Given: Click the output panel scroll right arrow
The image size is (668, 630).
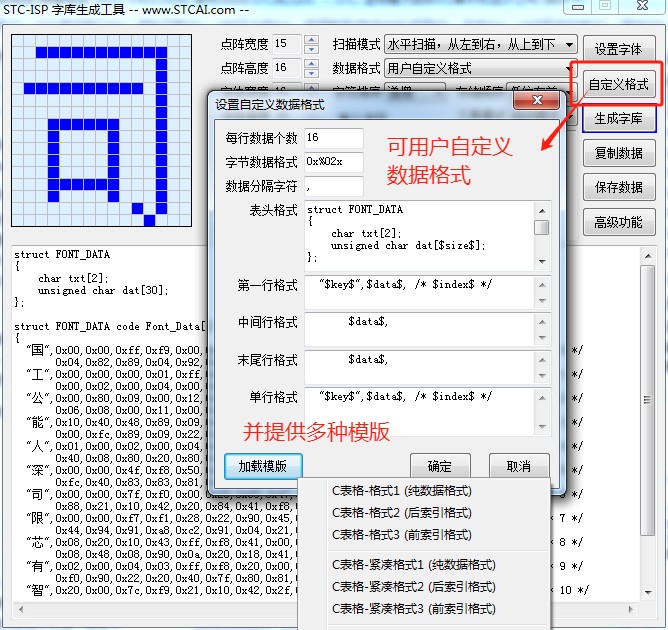Looking at the screenshot, I should 631,609.
